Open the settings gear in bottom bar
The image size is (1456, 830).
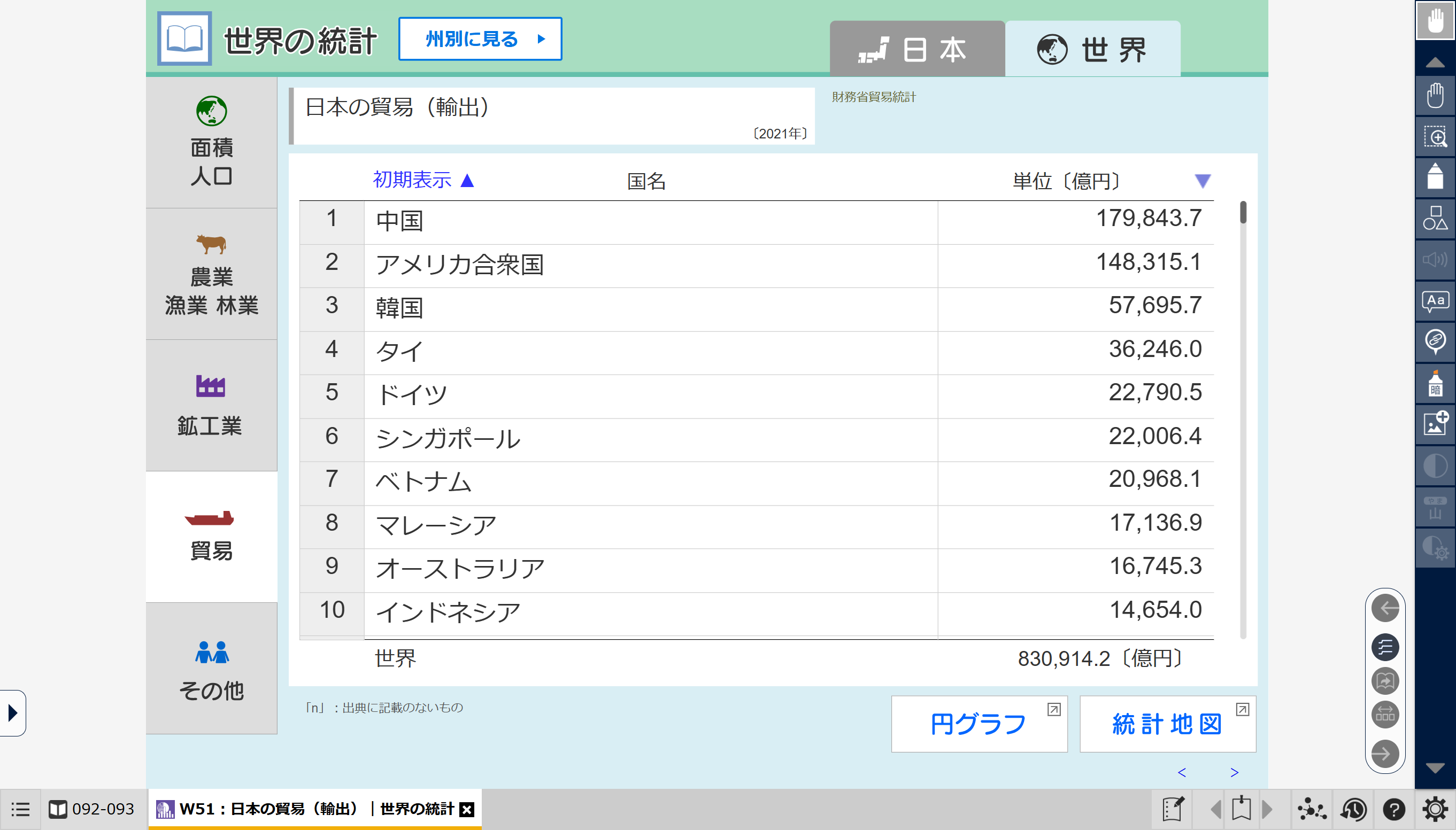click(x=1435, y=810)
